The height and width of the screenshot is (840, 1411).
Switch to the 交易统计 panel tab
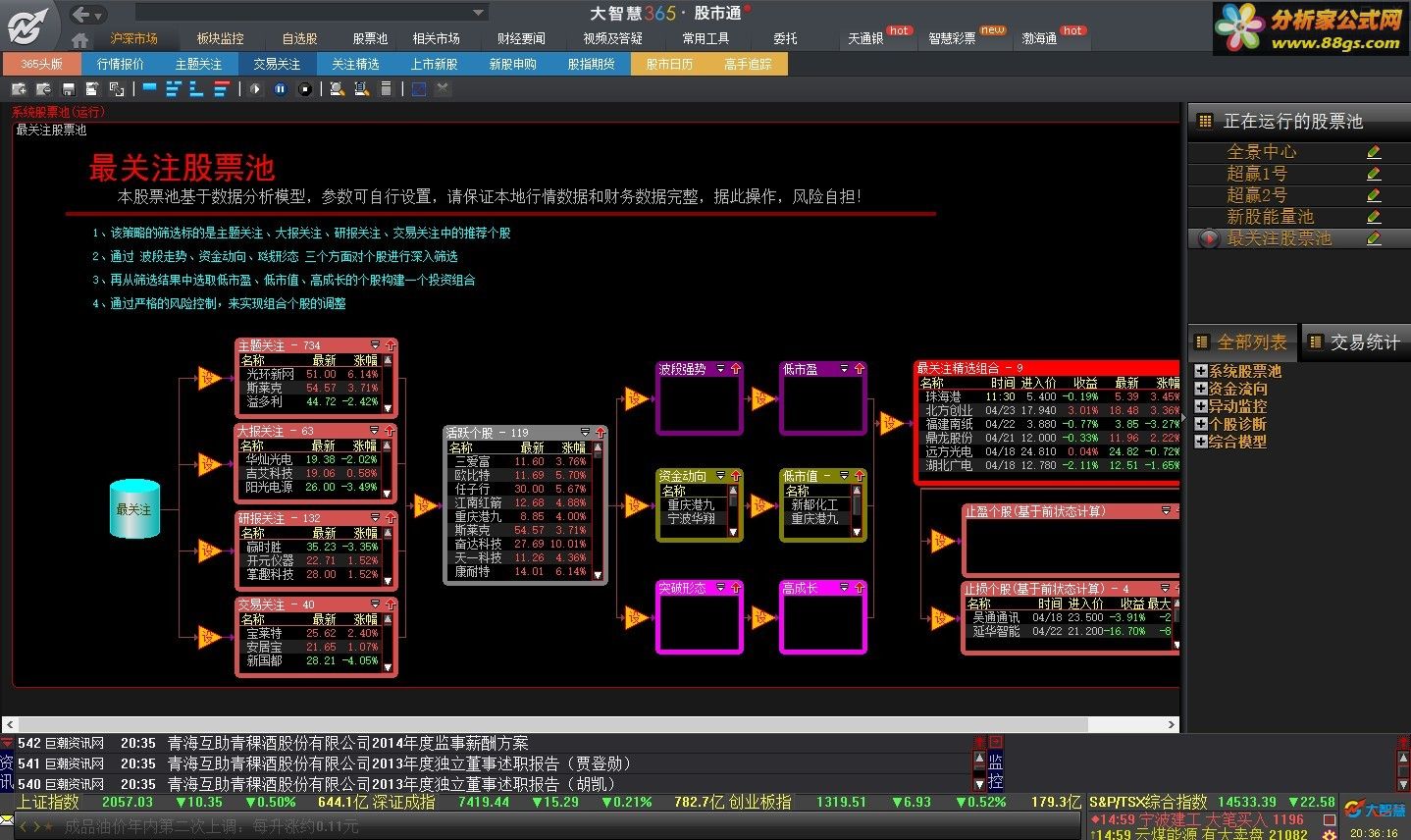(1356, 342)
